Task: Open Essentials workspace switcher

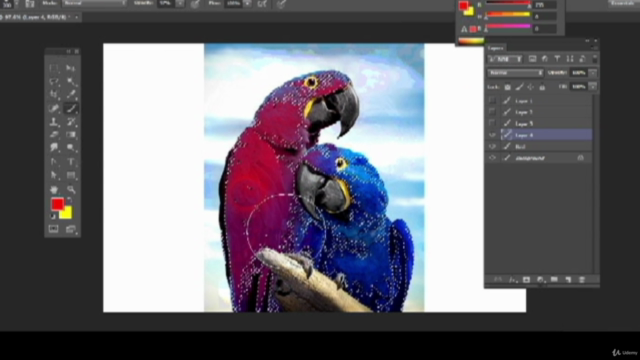Action: (x=623, y=3)
